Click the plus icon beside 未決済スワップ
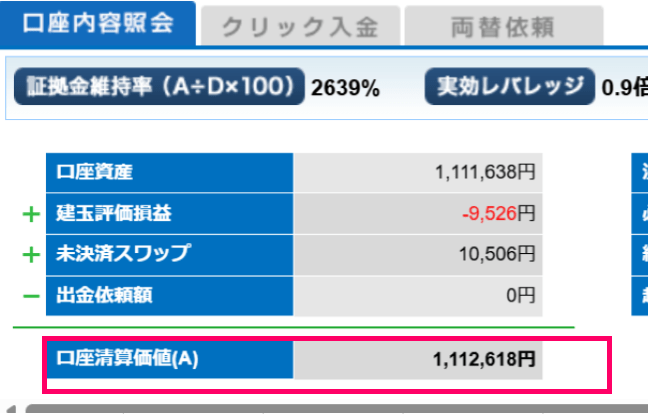The height and width of the screenshot is (414, 648). tap(31, 255)
